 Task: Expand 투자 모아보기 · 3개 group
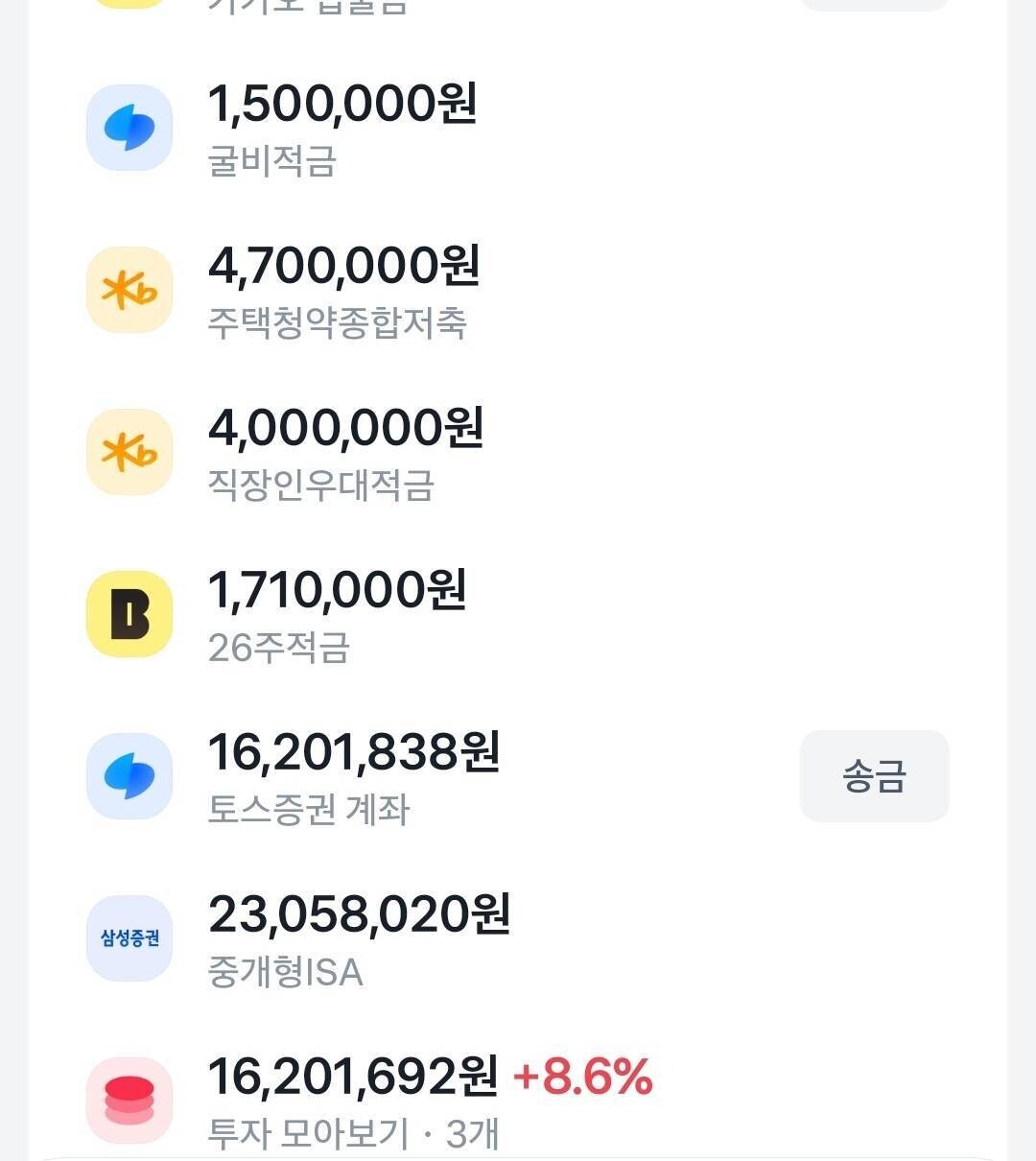click(353, 1134)
